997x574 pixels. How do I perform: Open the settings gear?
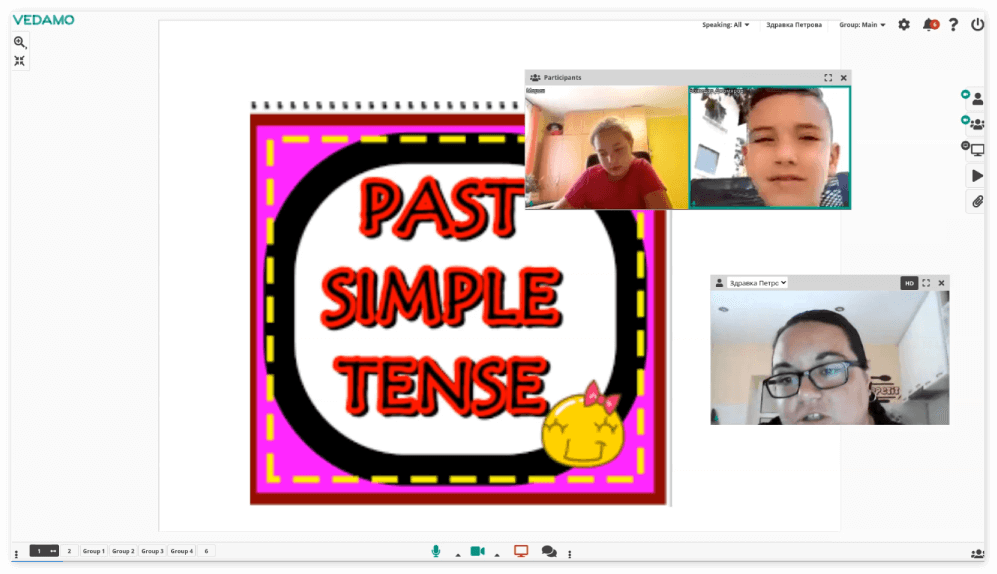904,25
